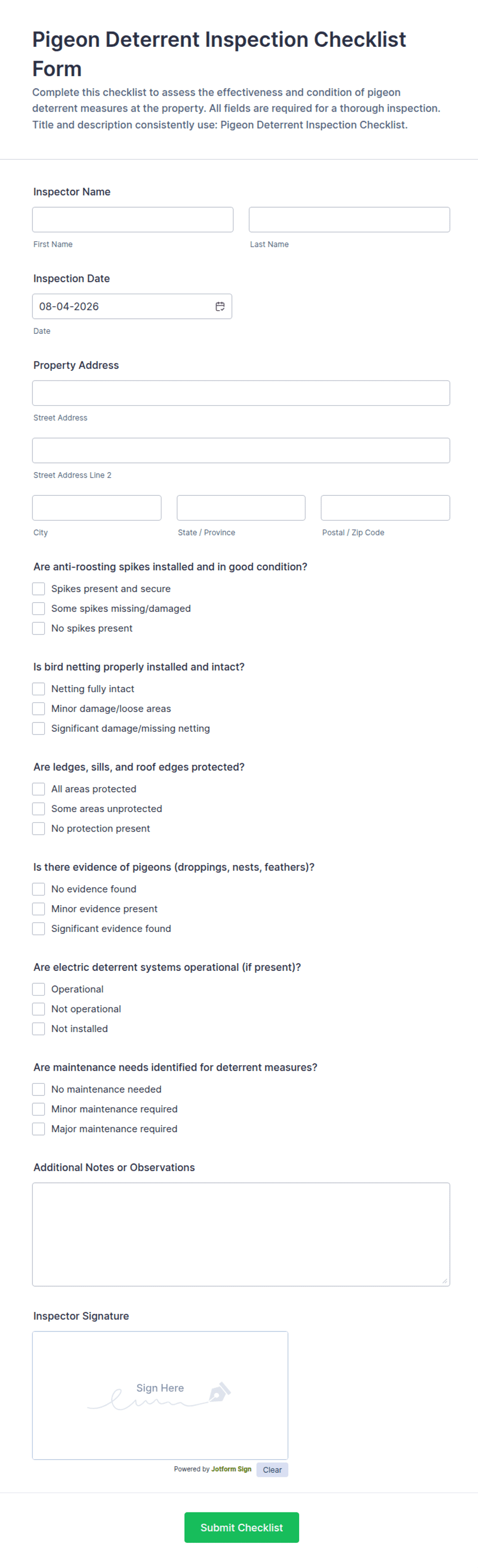Clear the signature field
The height and width of the screenshot is (1568, 478).
click(x=272, y=1469)
